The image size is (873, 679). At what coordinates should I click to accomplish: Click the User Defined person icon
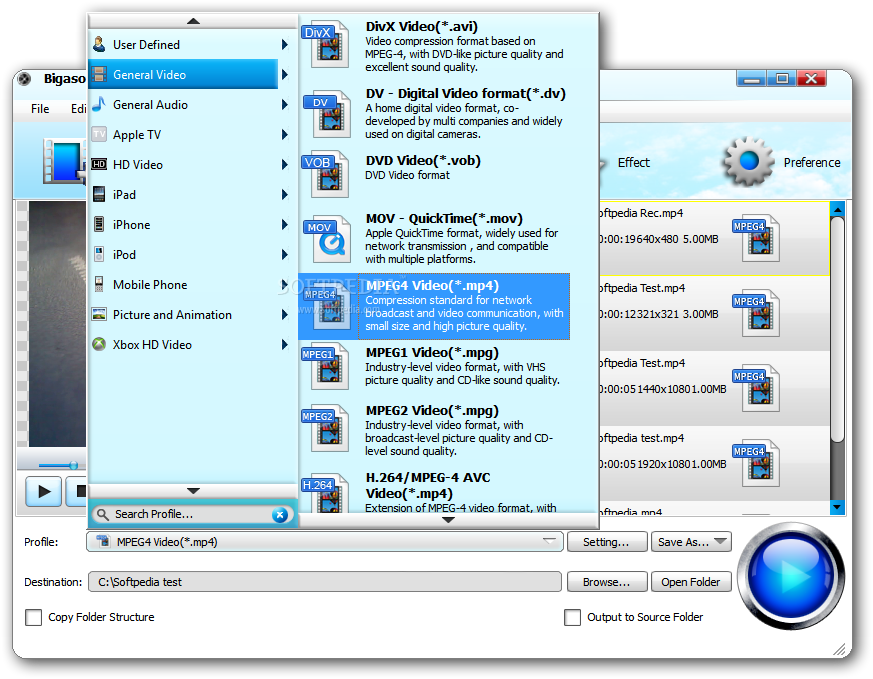99,45
